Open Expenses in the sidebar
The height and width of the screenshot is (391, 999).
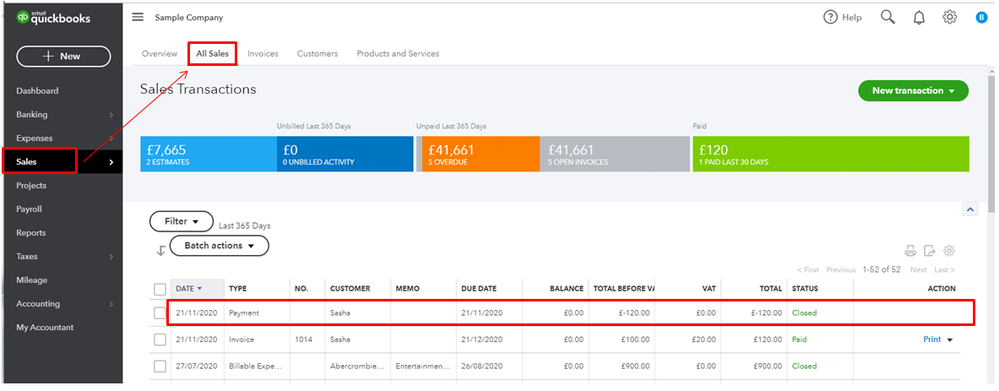tap(34, 138)
